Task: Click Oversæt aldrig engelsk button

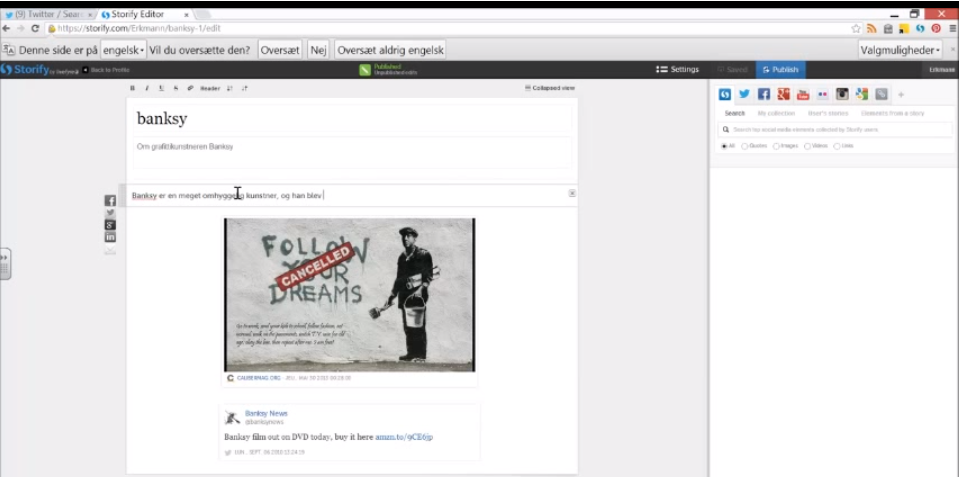Action: (x=390, y=50)
